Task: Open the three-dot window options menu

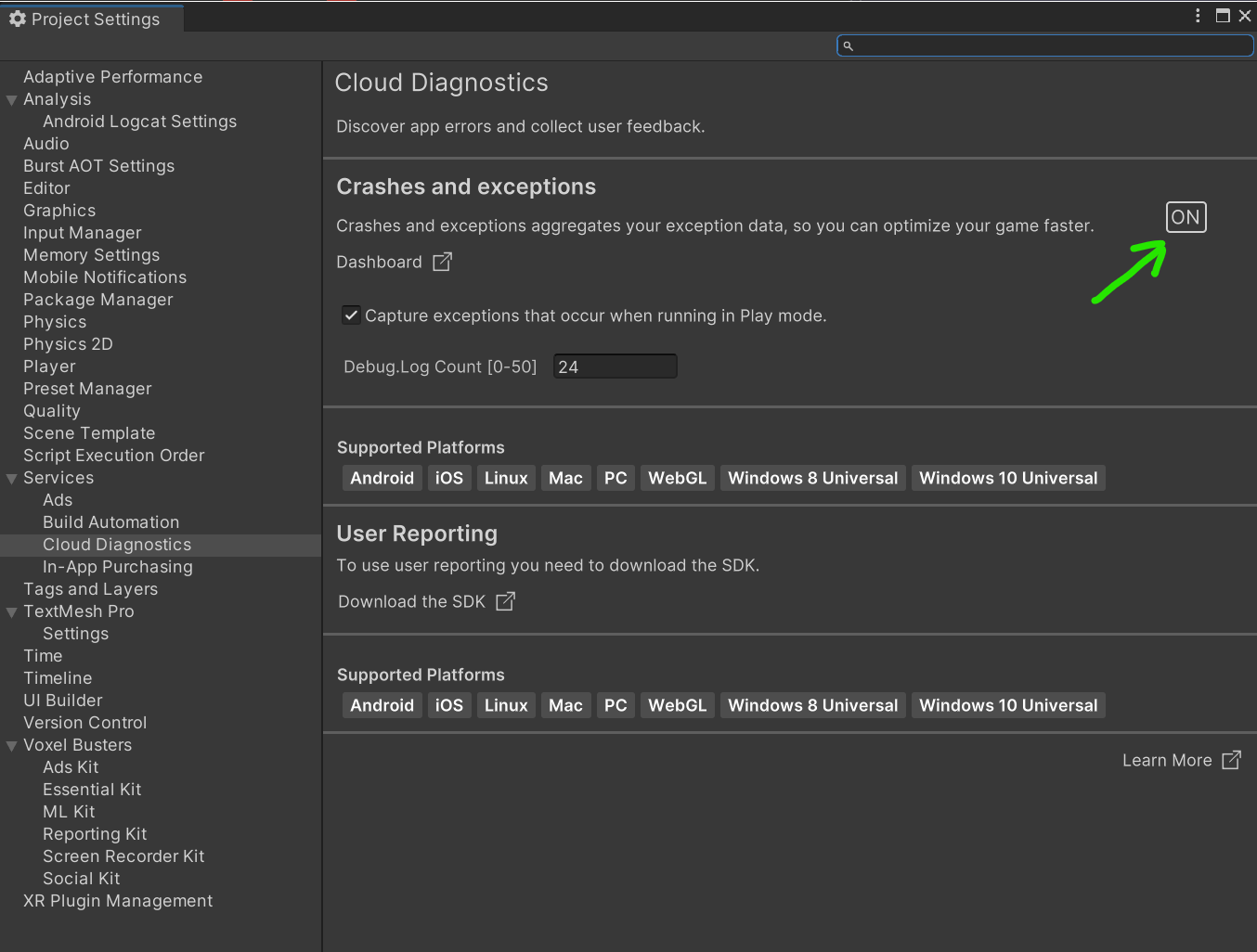Action: (x=1198, y=16)
